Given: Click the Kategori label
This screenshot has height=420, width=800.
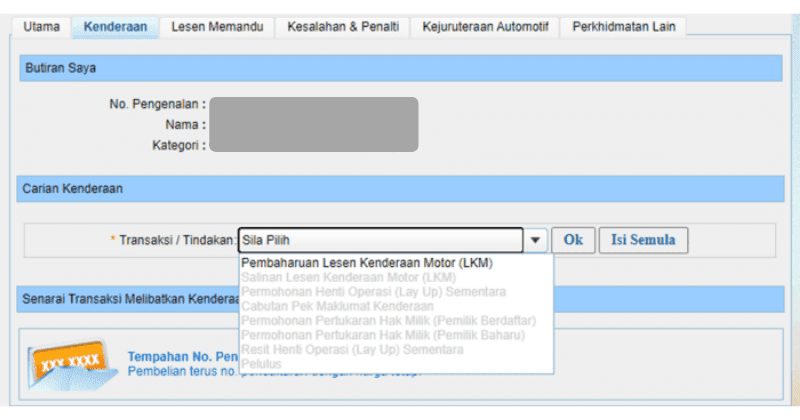Looking at the screenshot, I should (x=179, y=145).
